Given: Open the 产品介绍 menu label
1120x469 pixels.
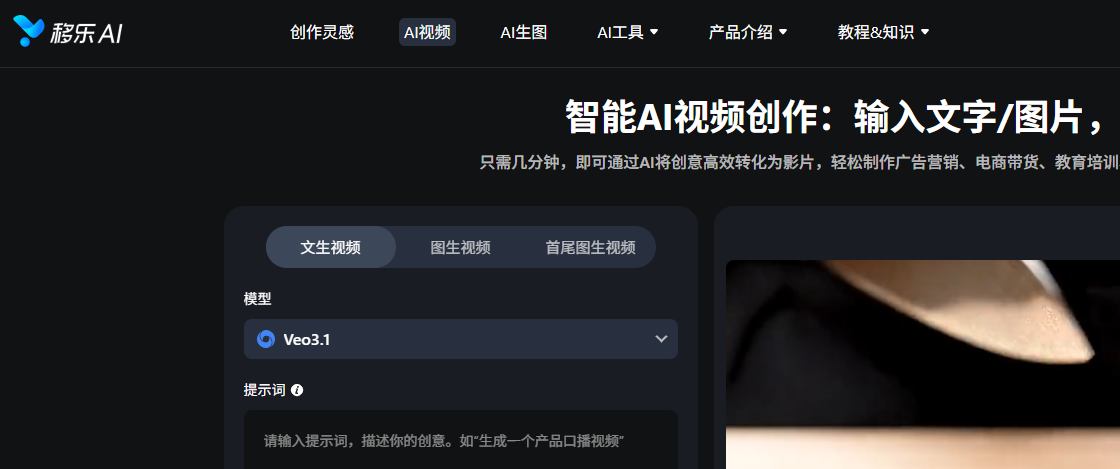Looking at the screenshot, I should (x=741, y=32).
